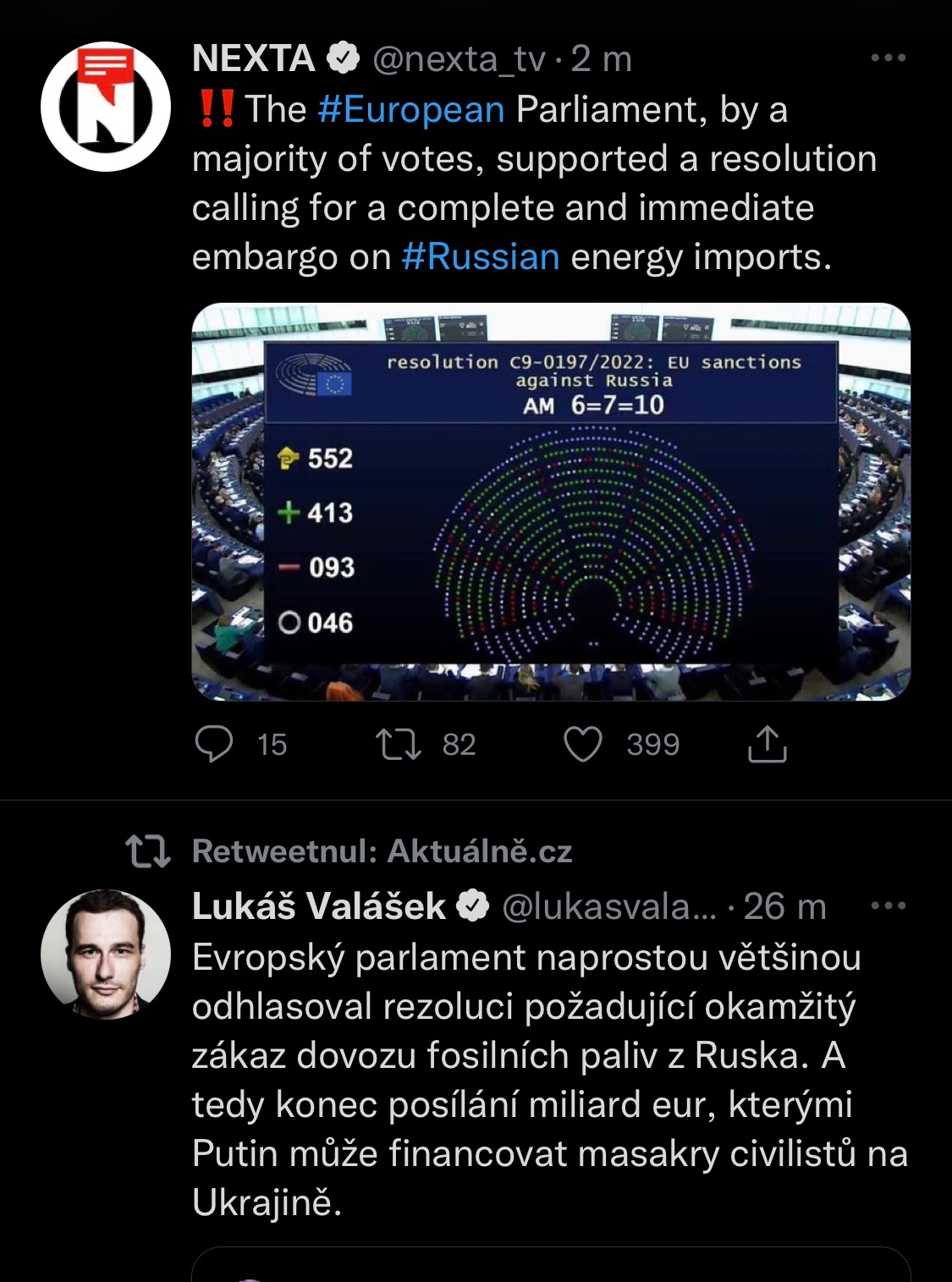Open Lukáš Valášek profile photo
952x1282 pixels.
click(x=106, y=954)
